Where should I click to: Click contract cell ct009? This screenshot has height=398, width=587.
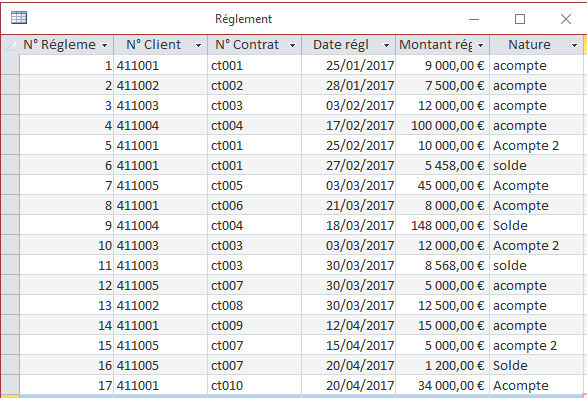click(x=255, y=325)
